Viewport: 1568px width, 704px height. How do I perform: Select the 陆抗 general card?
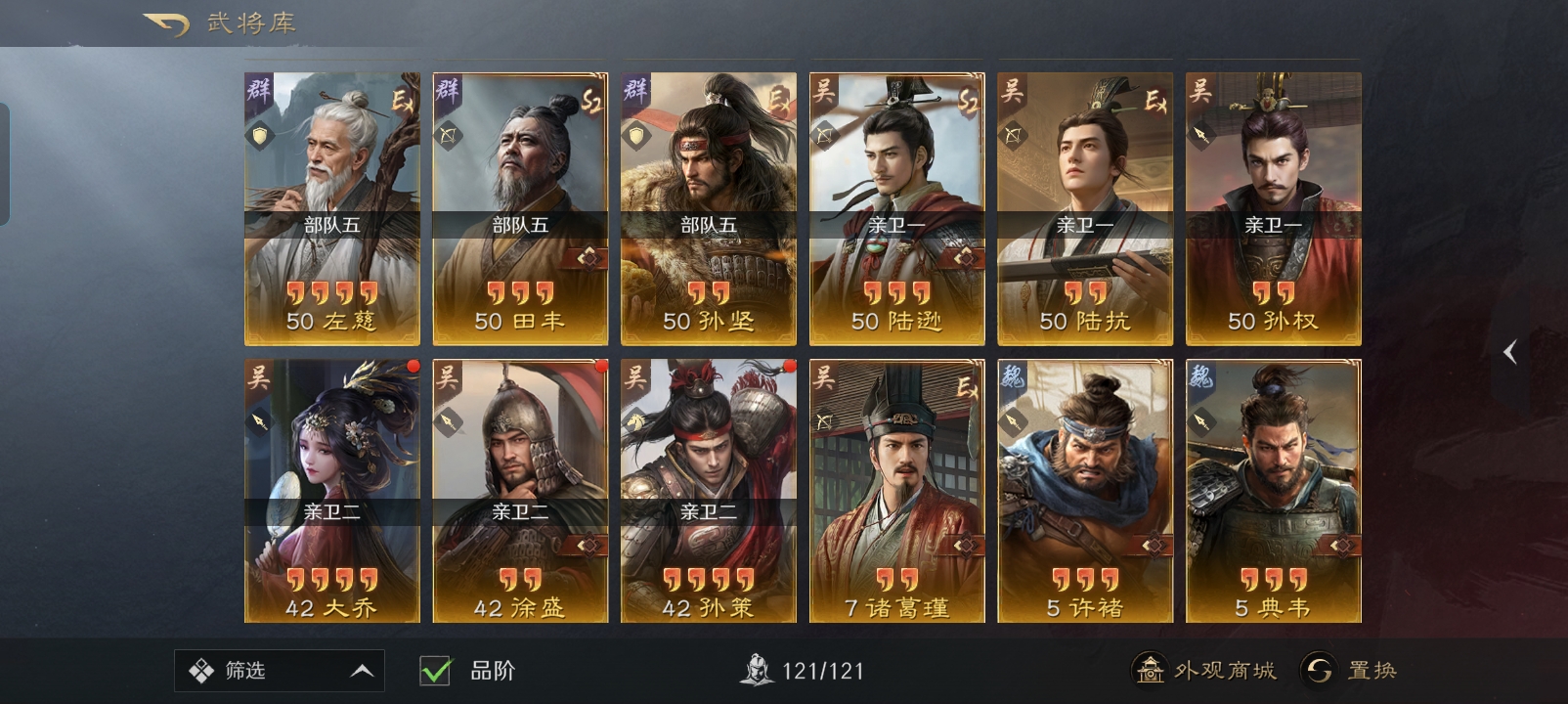(1085, 208)
